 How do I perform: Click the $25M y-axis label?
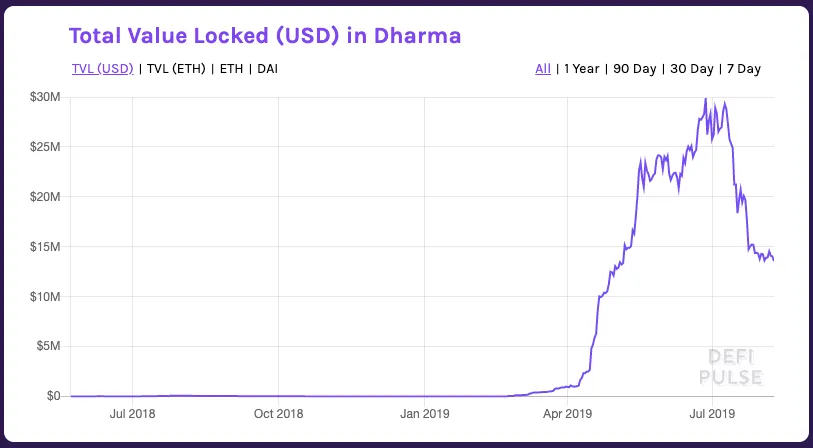pyautogui.click(x=46, y=147)
